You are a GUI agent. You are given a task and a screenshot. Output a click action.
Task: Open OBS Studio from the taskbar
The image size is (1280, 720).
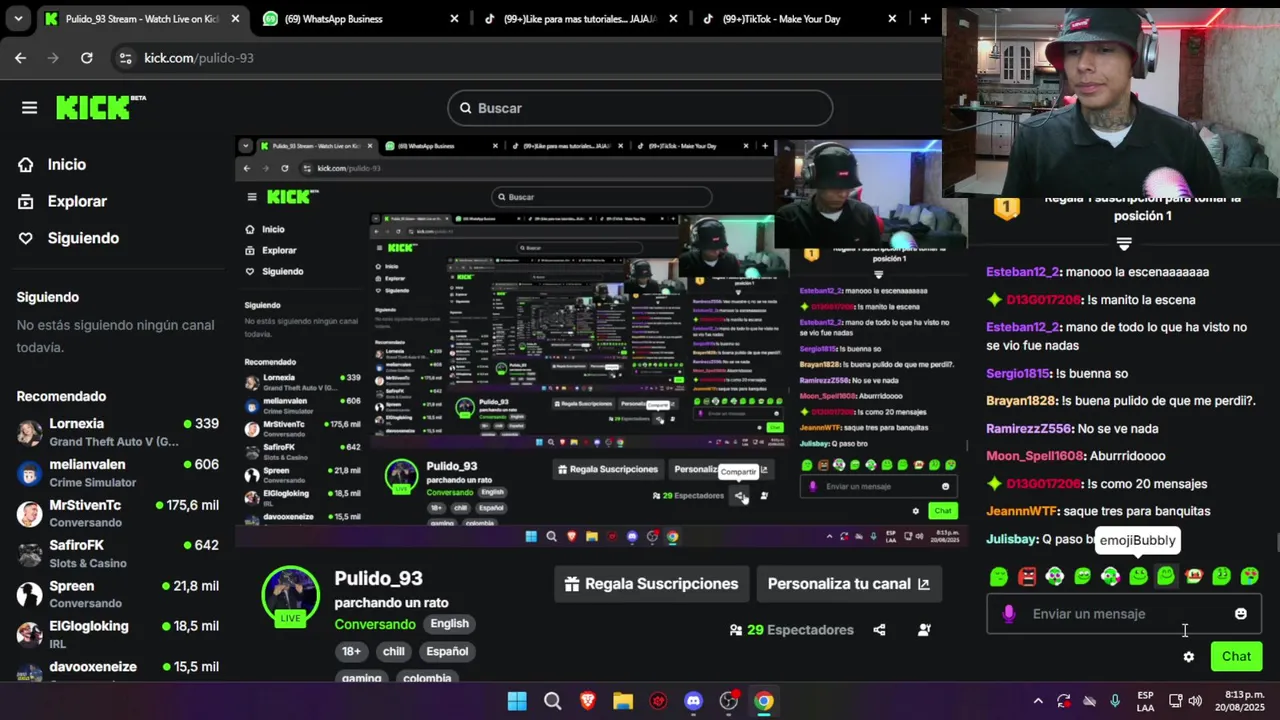[x=729, y=701]
